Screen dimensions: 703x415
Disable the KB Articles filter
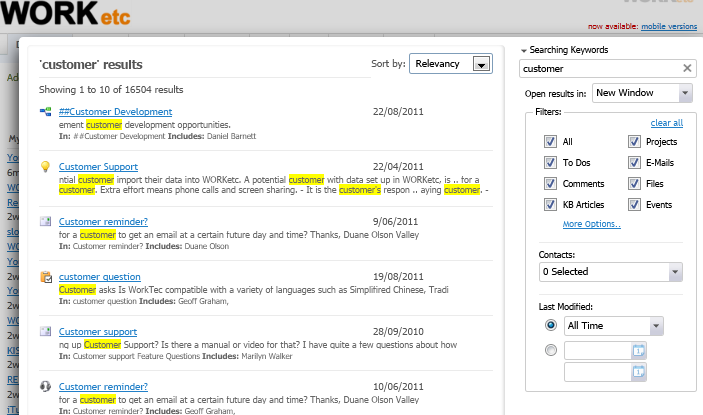(x=550, y=205)
